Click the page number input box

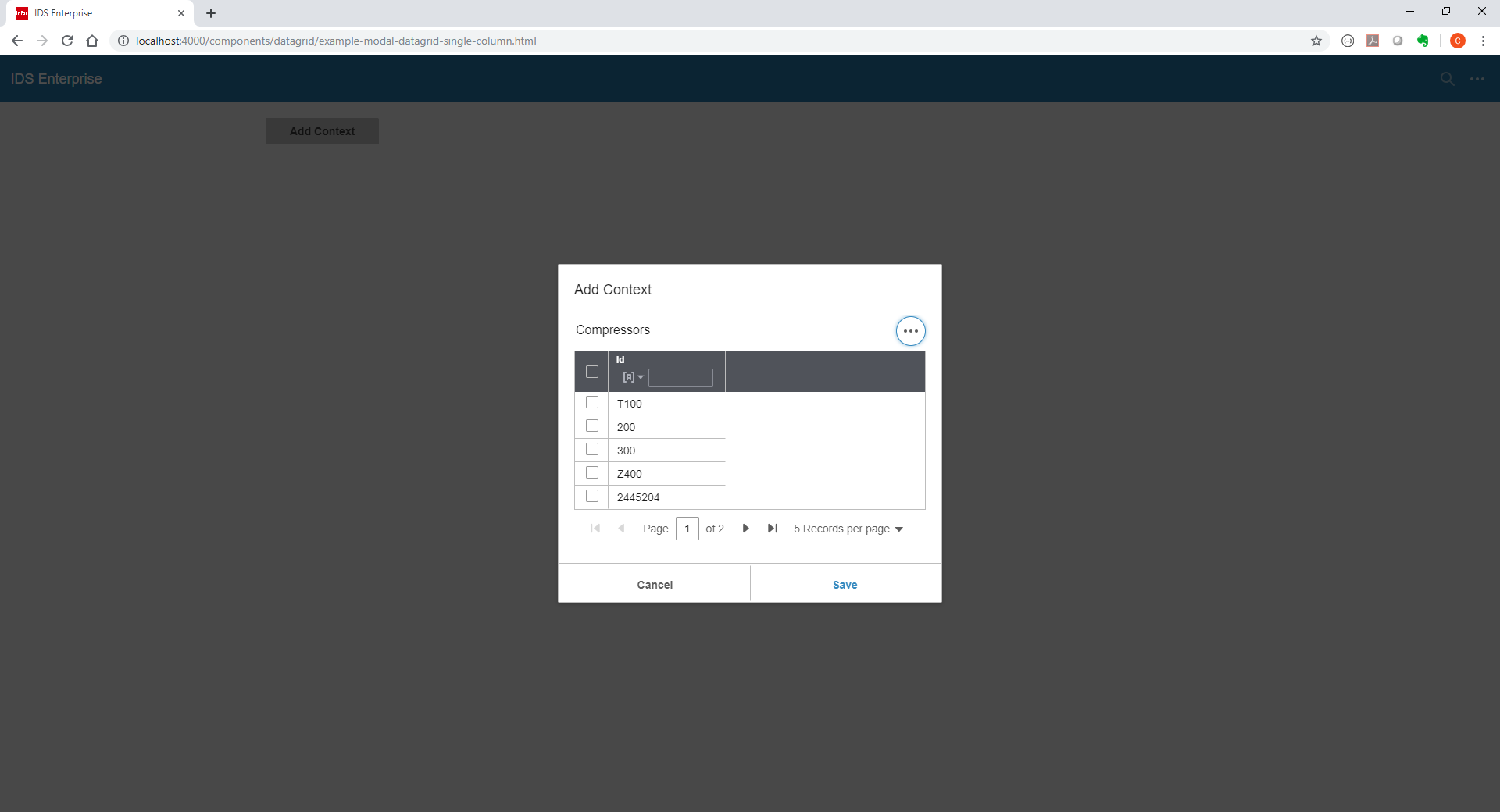tap(687, 529)
